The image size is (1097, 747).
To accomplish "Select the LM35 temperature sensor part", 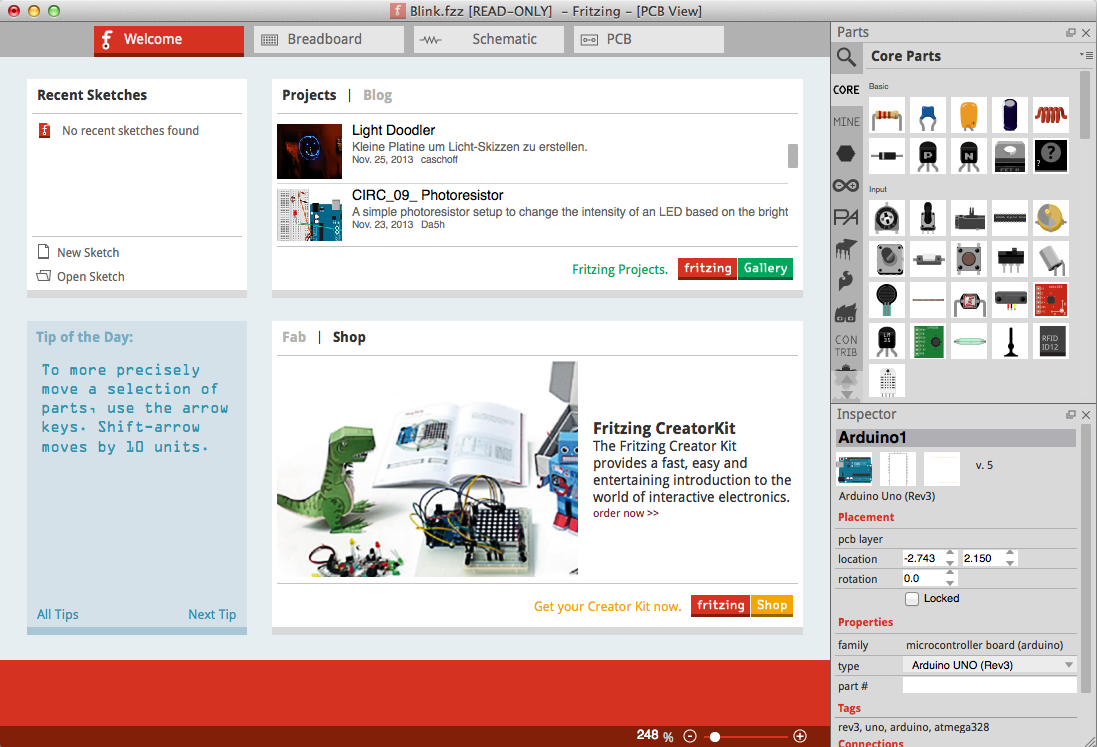I will point(886,341).
